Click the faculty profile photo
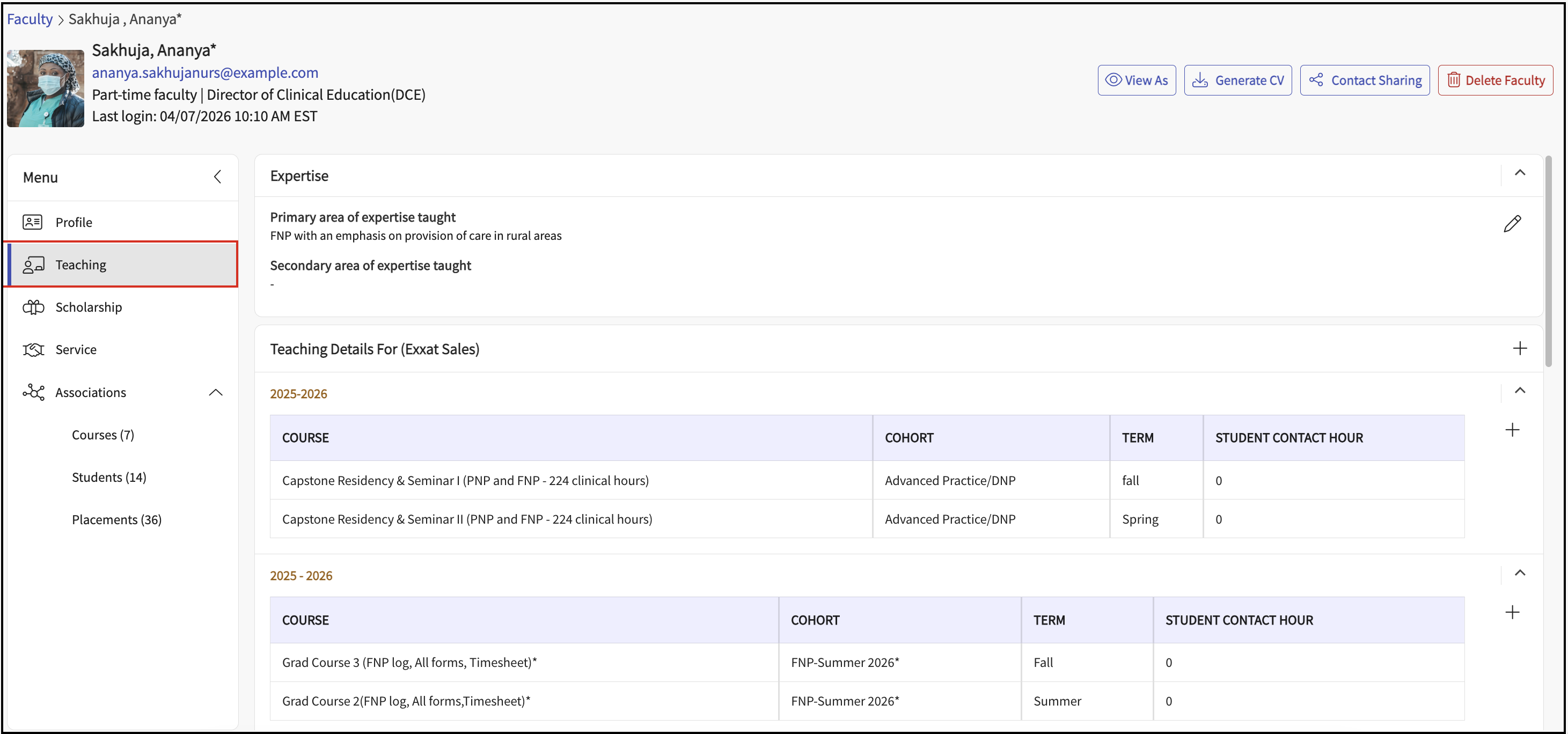 (46, 88)
